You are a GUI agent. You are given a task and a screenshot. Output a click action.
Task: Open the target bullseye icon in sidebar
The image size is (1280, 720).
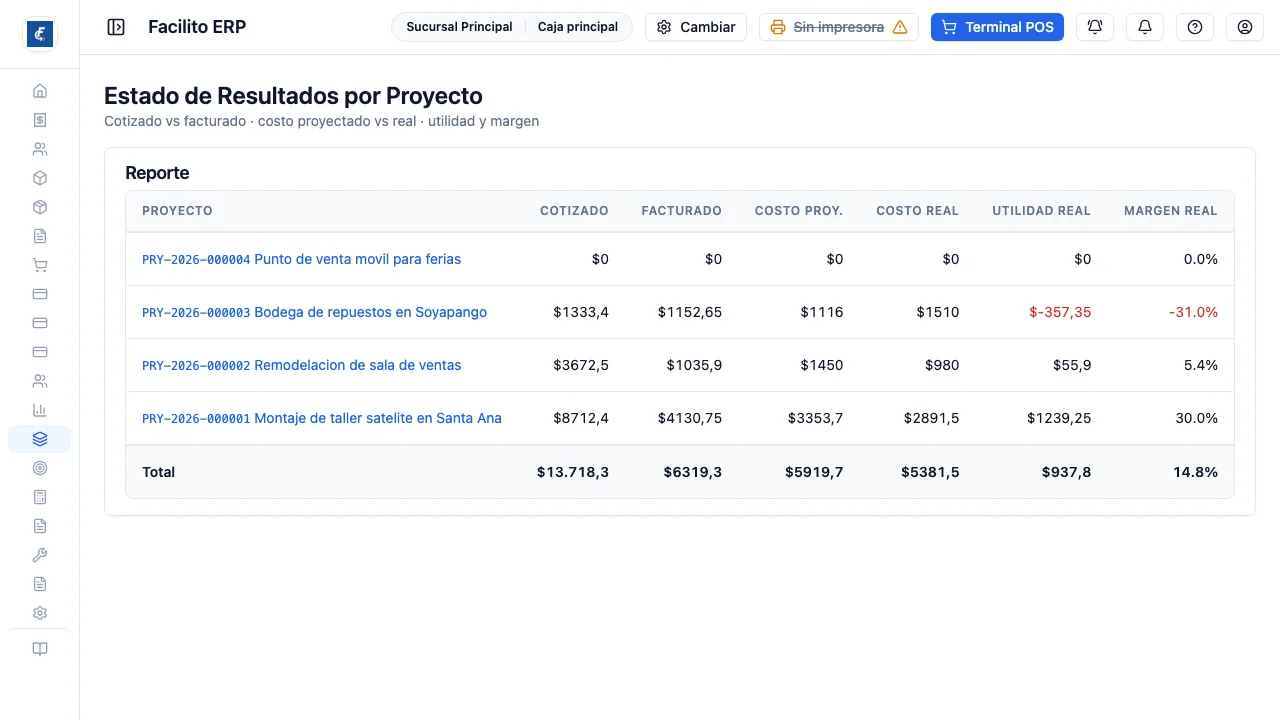point(40,468)
